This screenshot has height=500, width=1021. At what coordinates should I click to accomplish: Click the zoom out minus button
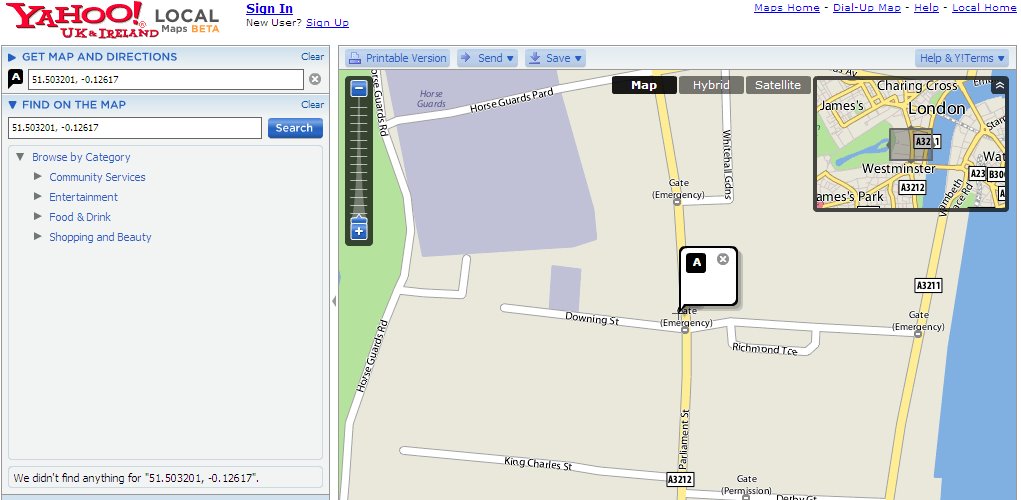(x=359, y=89)
